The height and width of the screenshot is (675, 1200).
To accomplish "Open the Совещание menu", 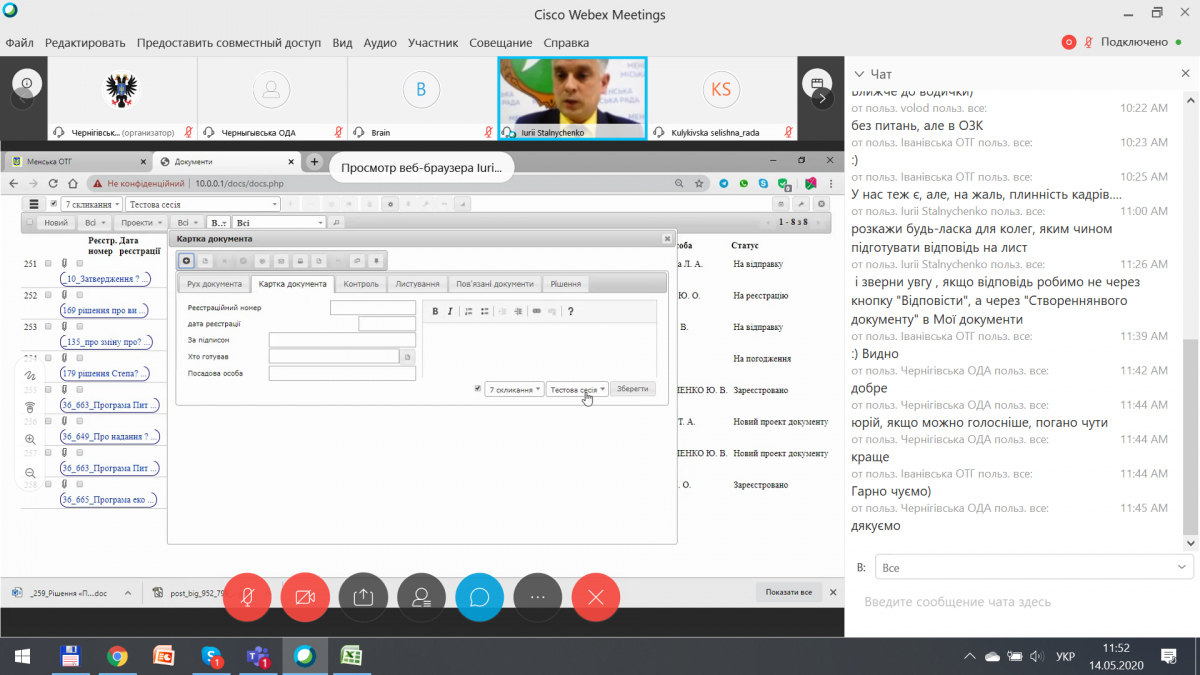I will (x=501, y=43).
